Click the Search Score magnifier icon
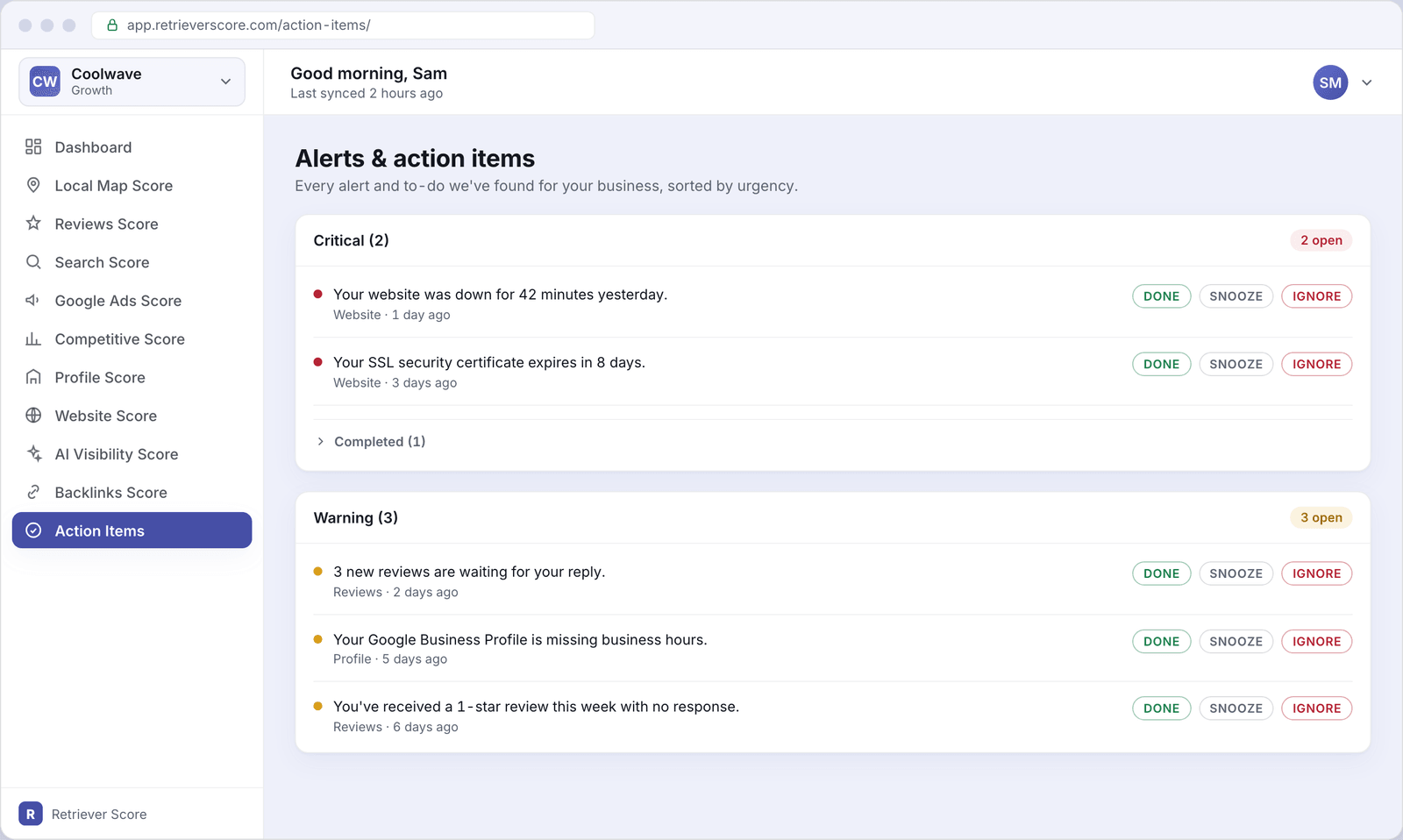1403x840 pixels. [33, 261]
